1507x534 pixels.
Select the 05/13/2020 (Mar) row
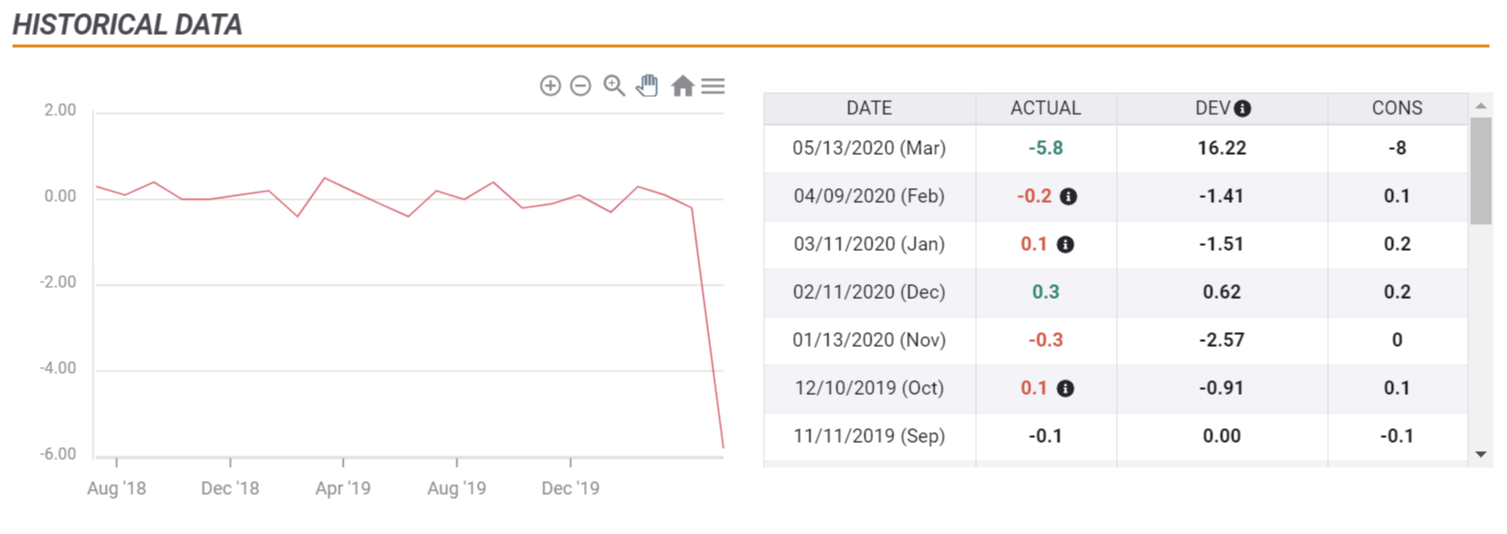tap(1115, 148)
